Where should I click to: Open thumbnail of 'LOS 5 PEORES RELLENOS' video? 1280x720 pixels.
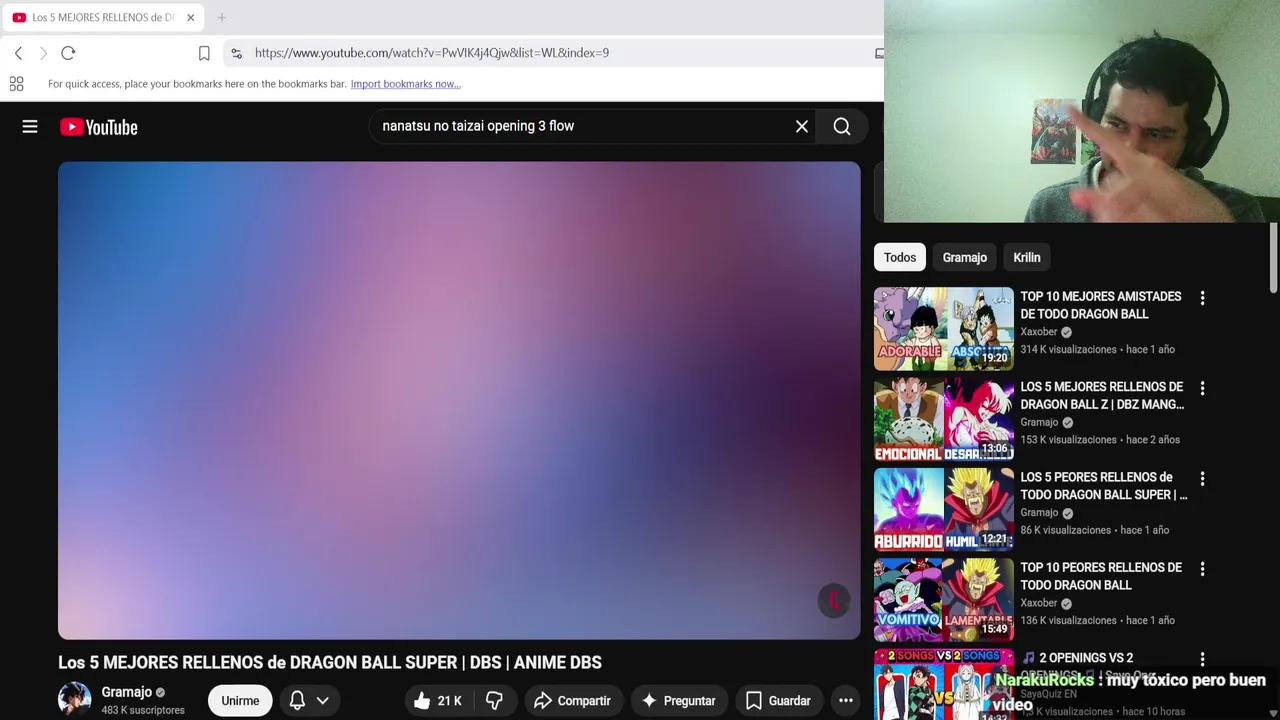coord(944,509)
